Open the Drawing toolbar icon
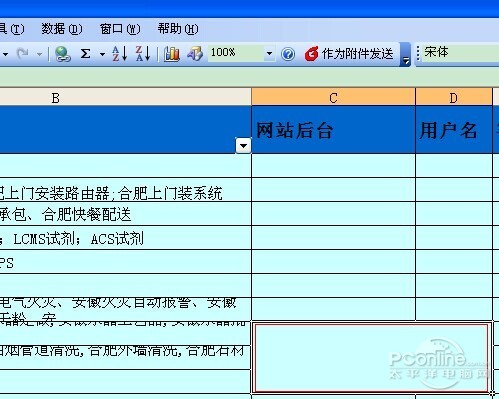 [x=195, y=54]
